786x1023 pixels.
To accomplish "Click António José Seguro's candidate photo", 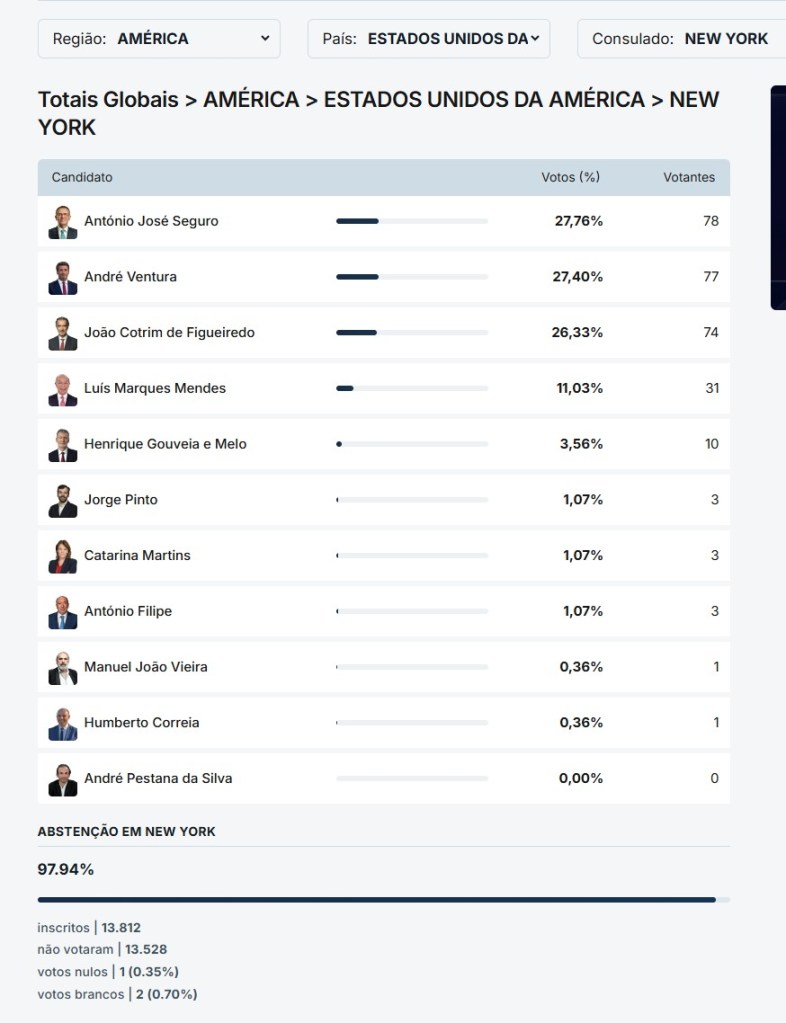I will pyautogui.click(x=62, y=222).
